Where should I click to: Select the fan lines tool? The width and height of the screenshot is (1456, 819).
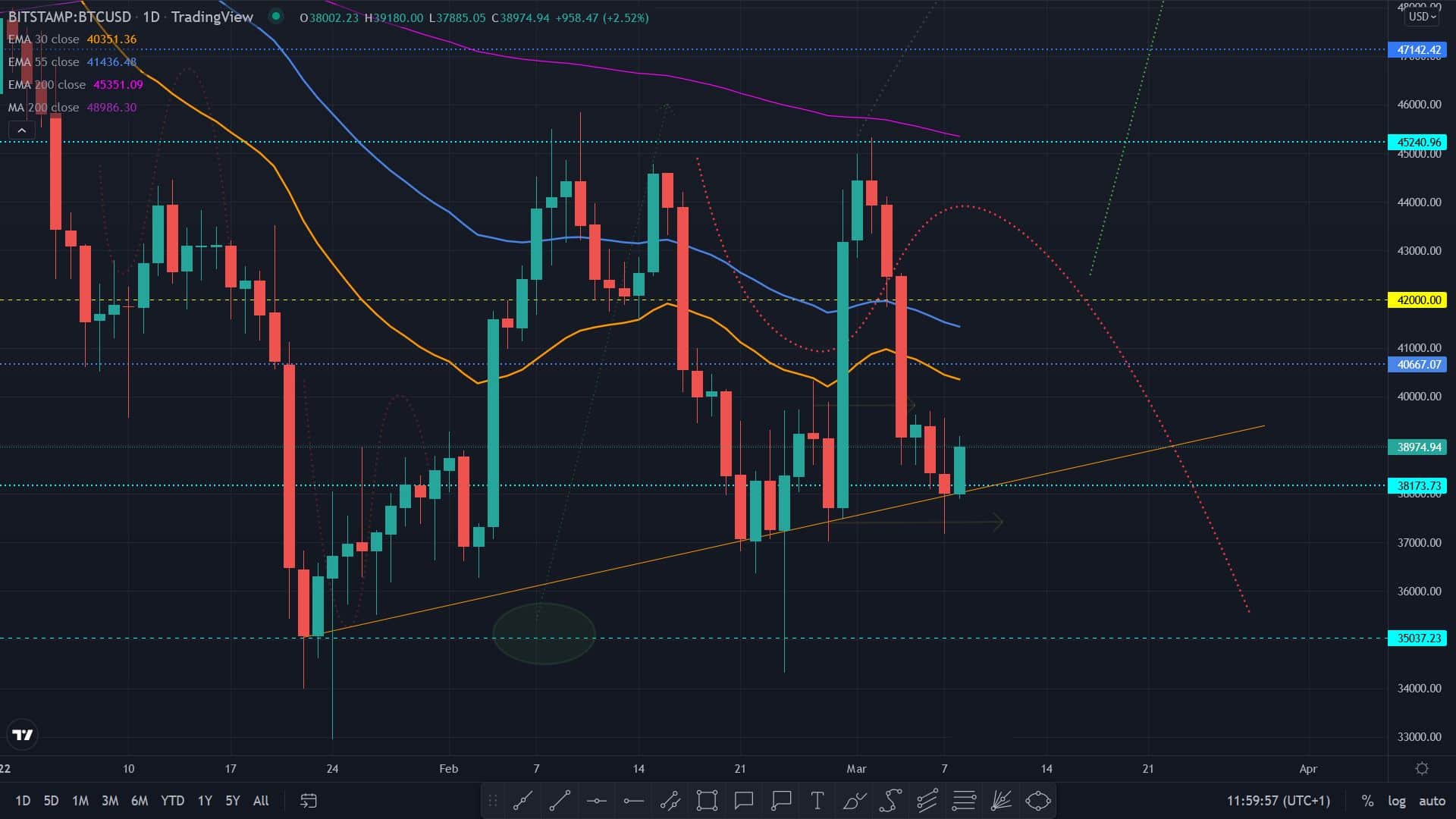tap(1001, 801)
